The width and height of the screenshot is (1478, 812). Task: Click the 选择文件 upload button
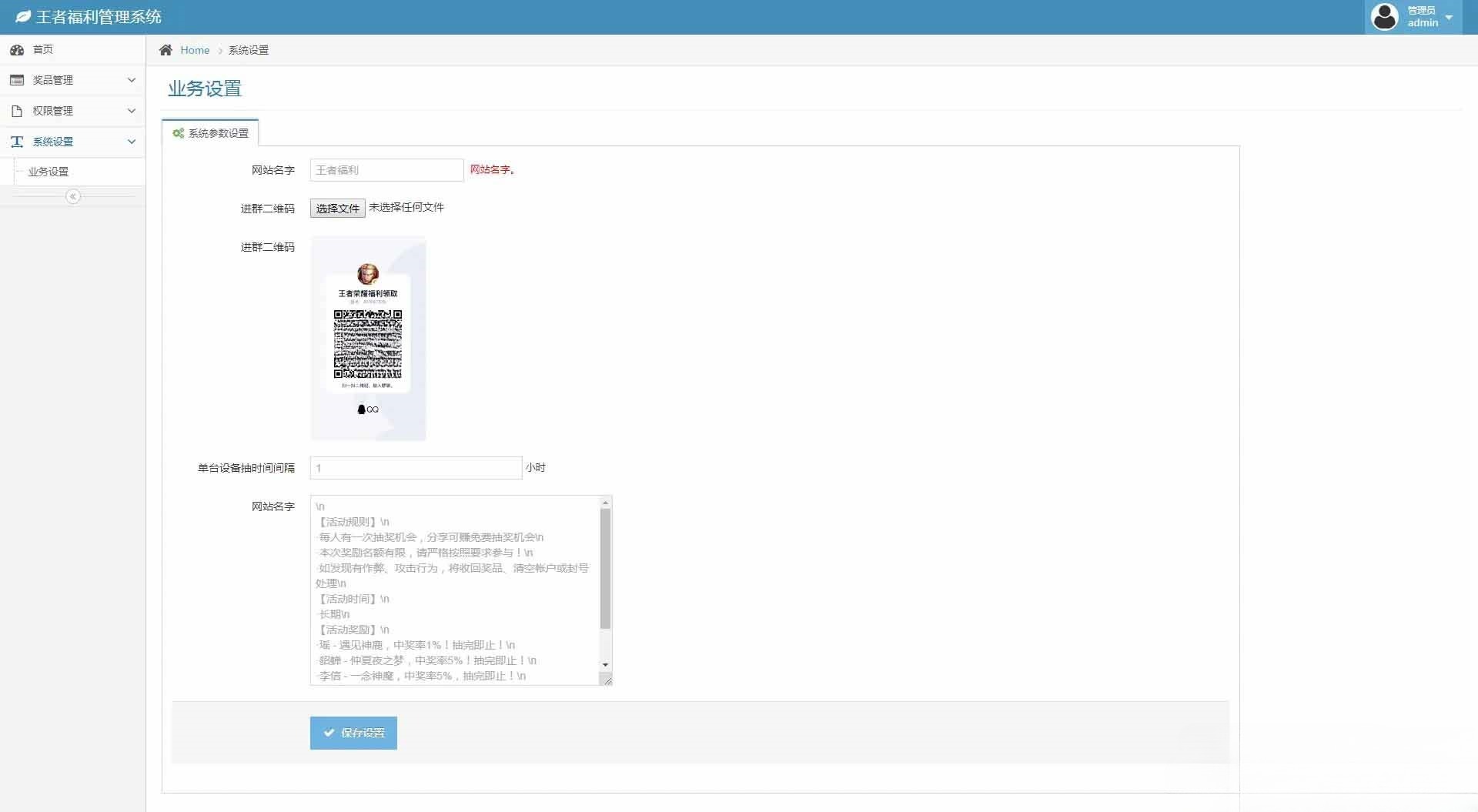[337, 209]
